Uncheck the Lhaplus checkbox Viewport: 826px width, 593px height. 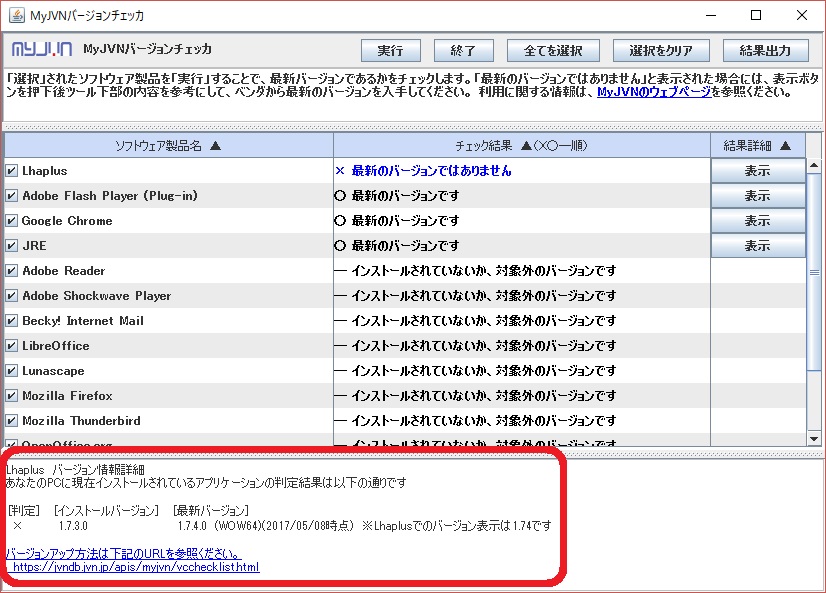point(12,171)
